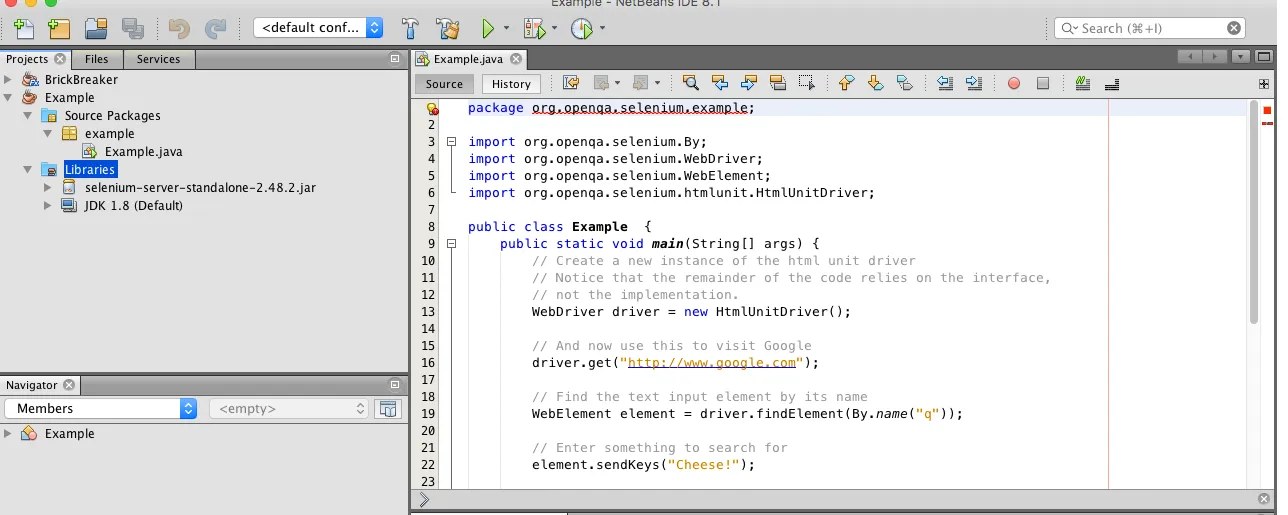Click the editor vertical scrollbar
Screen dimensions: 1288x515
click(1253, 212)
